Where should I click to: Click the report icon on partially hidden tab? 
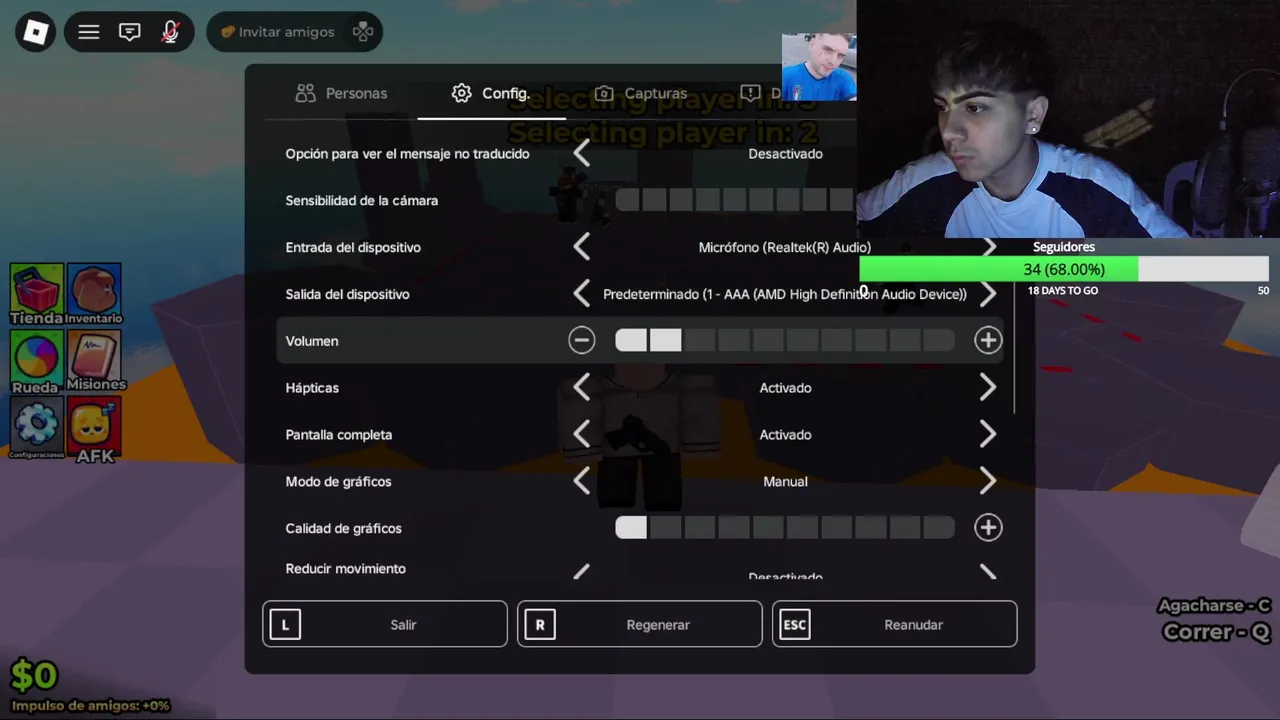[x=750, y=93]
